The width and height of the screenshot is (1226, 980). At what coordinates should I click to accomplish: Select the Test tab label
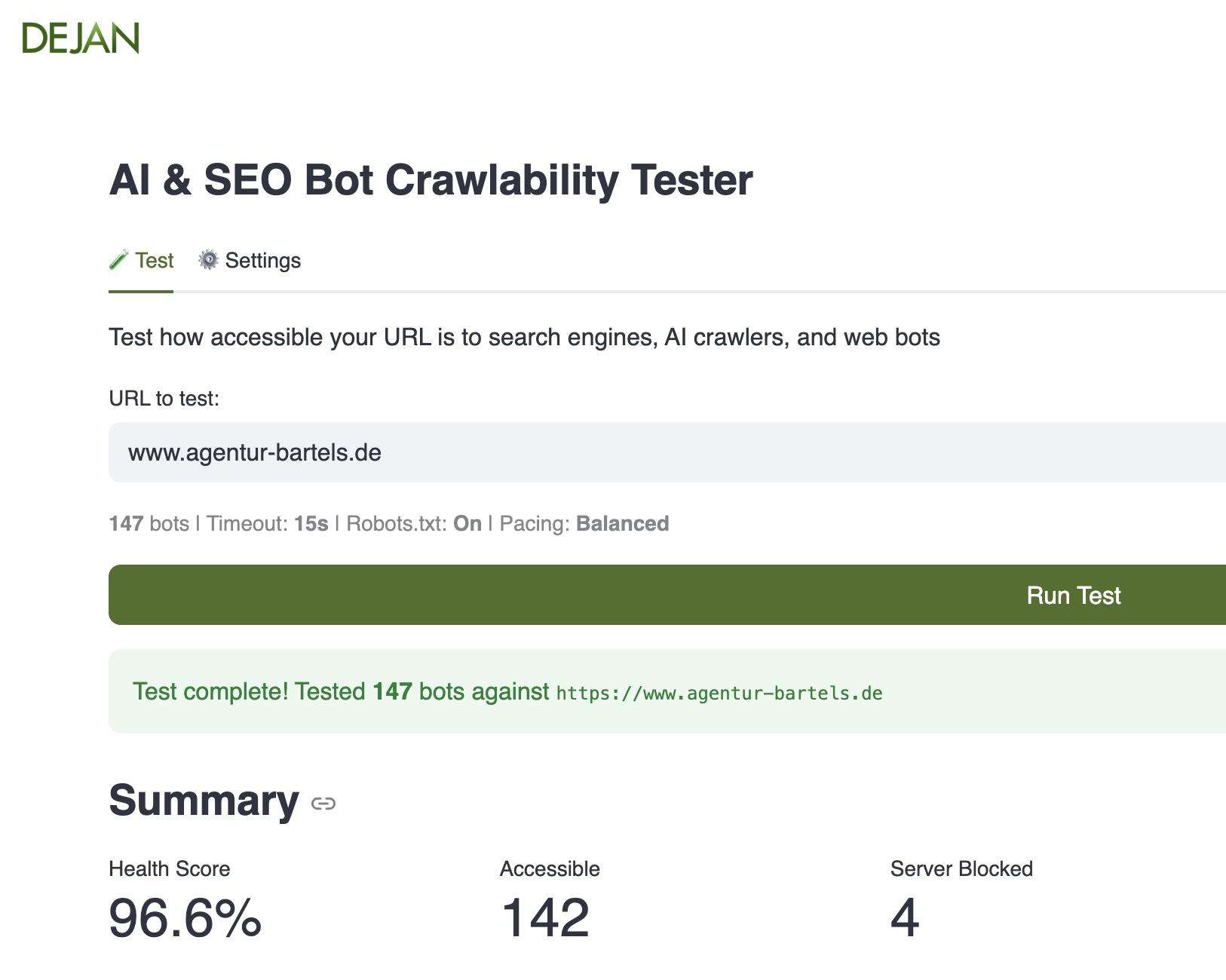[x=155, y=260]
